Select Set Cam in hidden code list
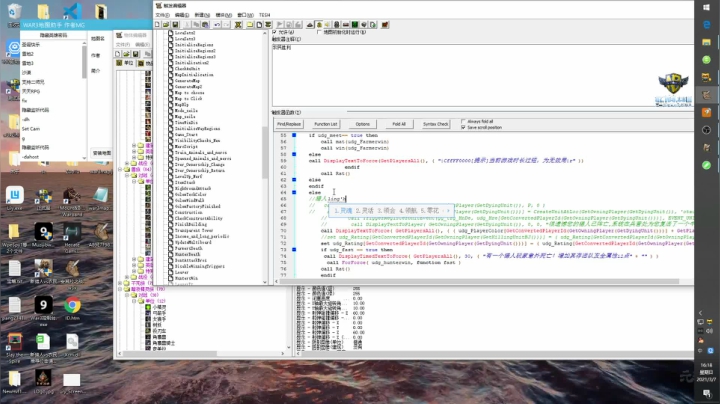The width and height of the screenshot is (720, 404). (31, 129)
